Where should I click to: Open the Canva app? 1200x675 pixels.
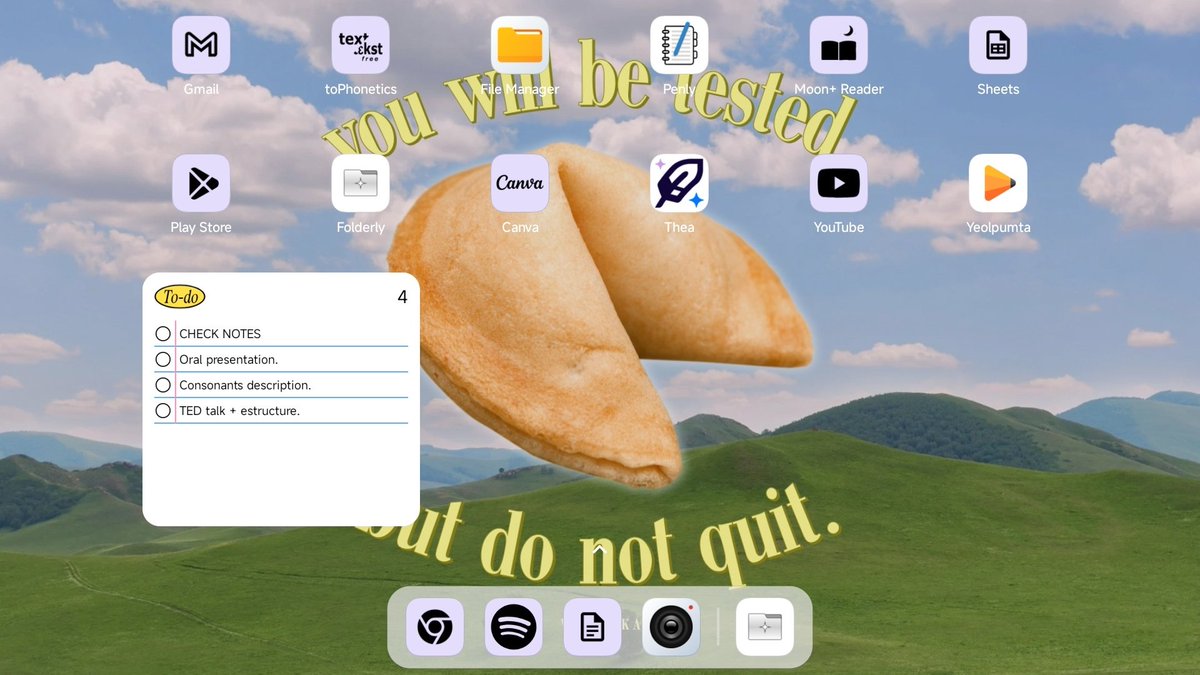(520, 183)
